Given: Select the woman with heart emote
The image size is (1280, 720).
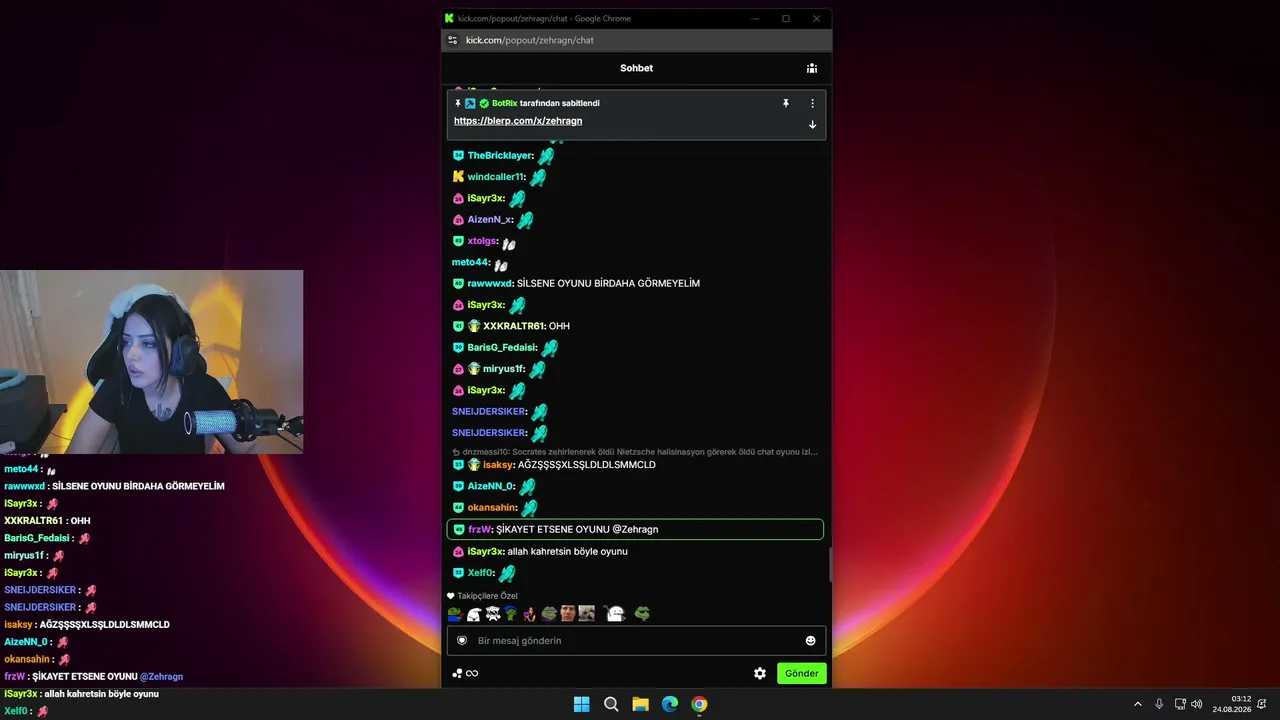Looking at the screenshot, I should (x=529, y=613).
